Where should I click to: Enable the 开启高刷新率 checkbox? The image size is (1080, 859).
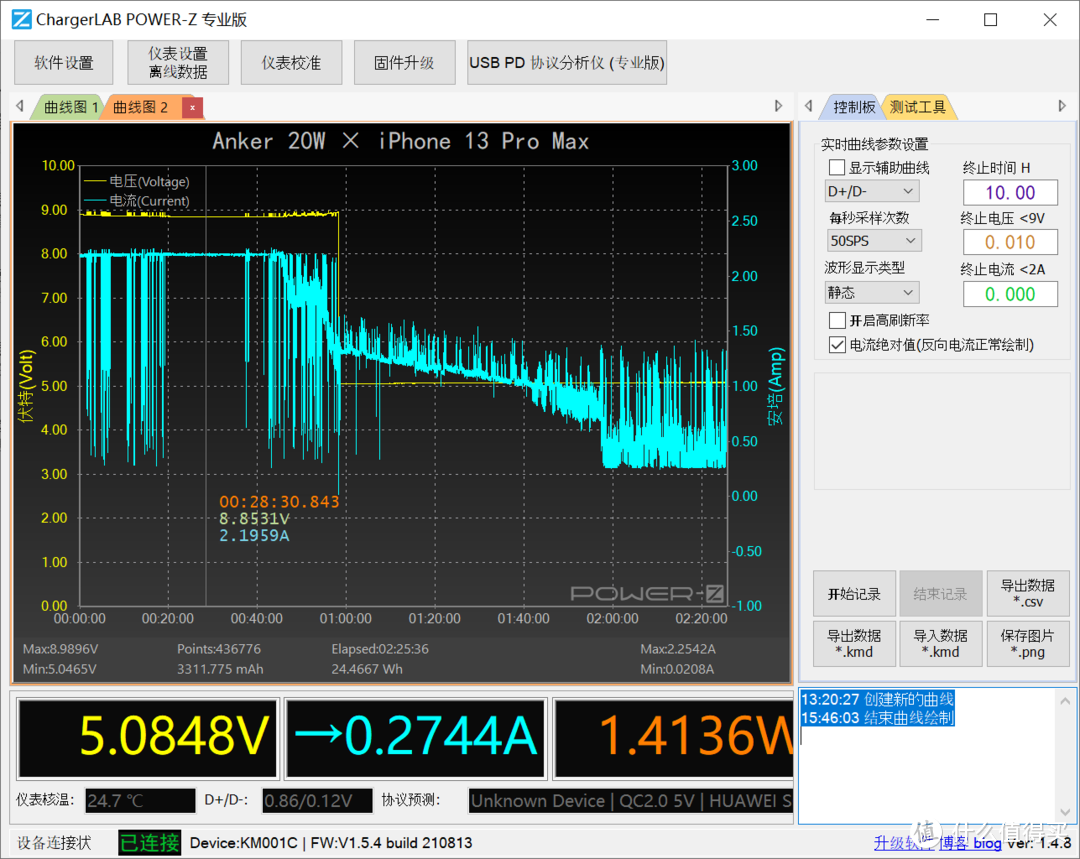point(837,320)
